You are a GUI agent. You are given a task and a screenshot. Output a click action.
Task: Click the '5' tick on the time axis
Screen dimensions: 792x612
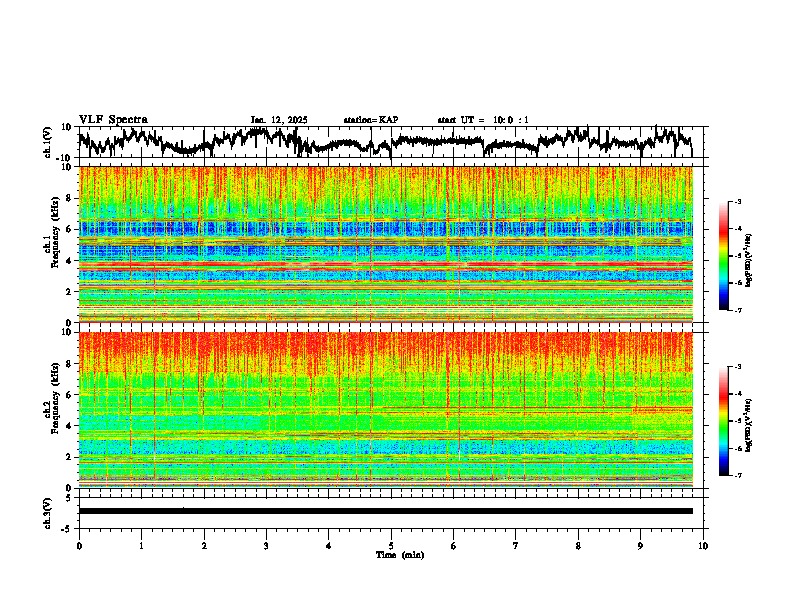point(391,546)
